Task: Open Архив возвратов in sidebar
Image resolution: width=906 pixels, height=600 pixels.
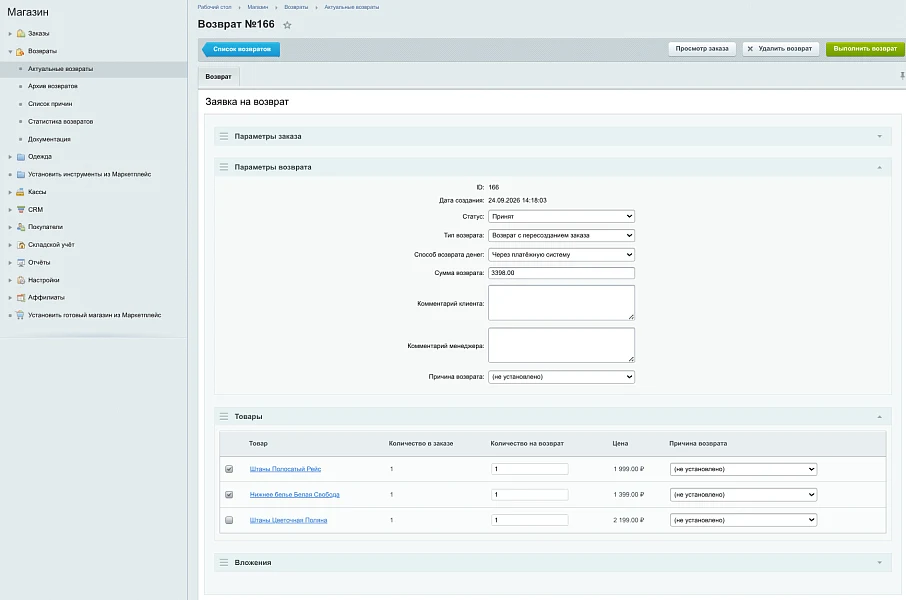Action: [x=53, y=86]
